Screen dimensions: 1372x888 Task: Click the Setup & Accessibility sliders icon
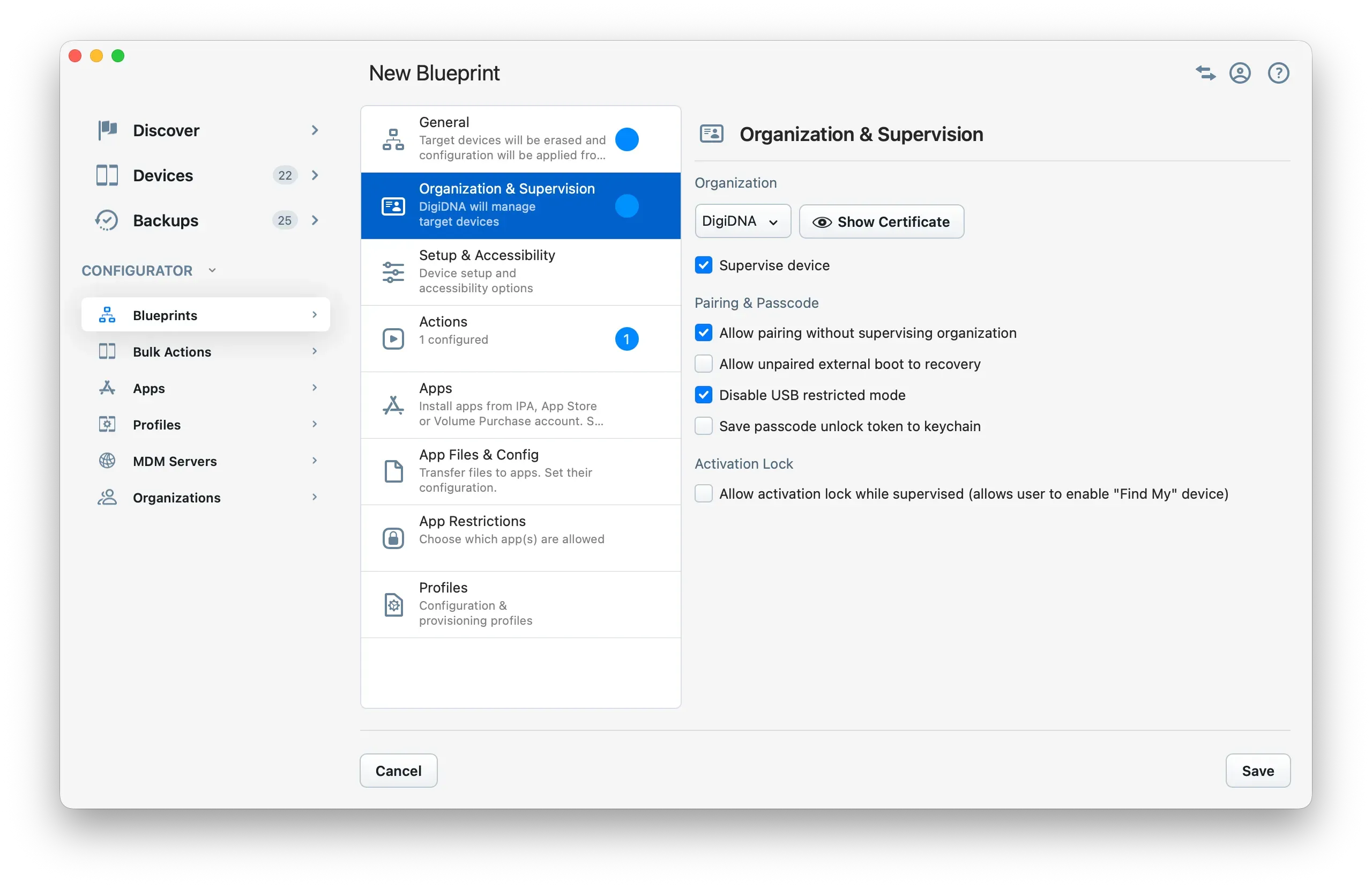pyautogui.click(x=393, y=272)
